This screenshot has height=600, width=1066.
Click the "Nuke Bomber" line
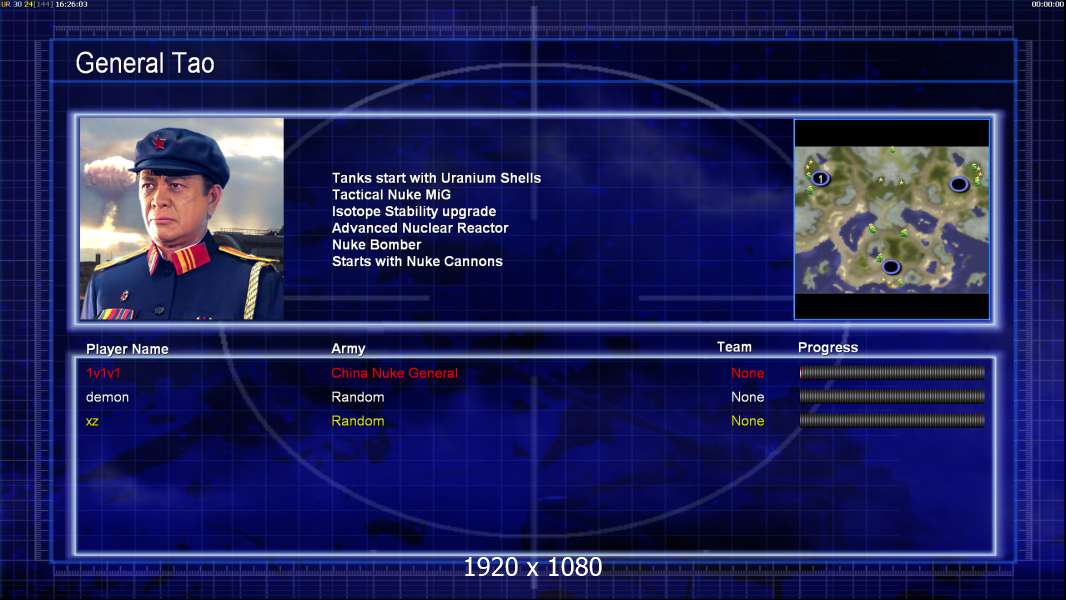click(x=377, y=245)
